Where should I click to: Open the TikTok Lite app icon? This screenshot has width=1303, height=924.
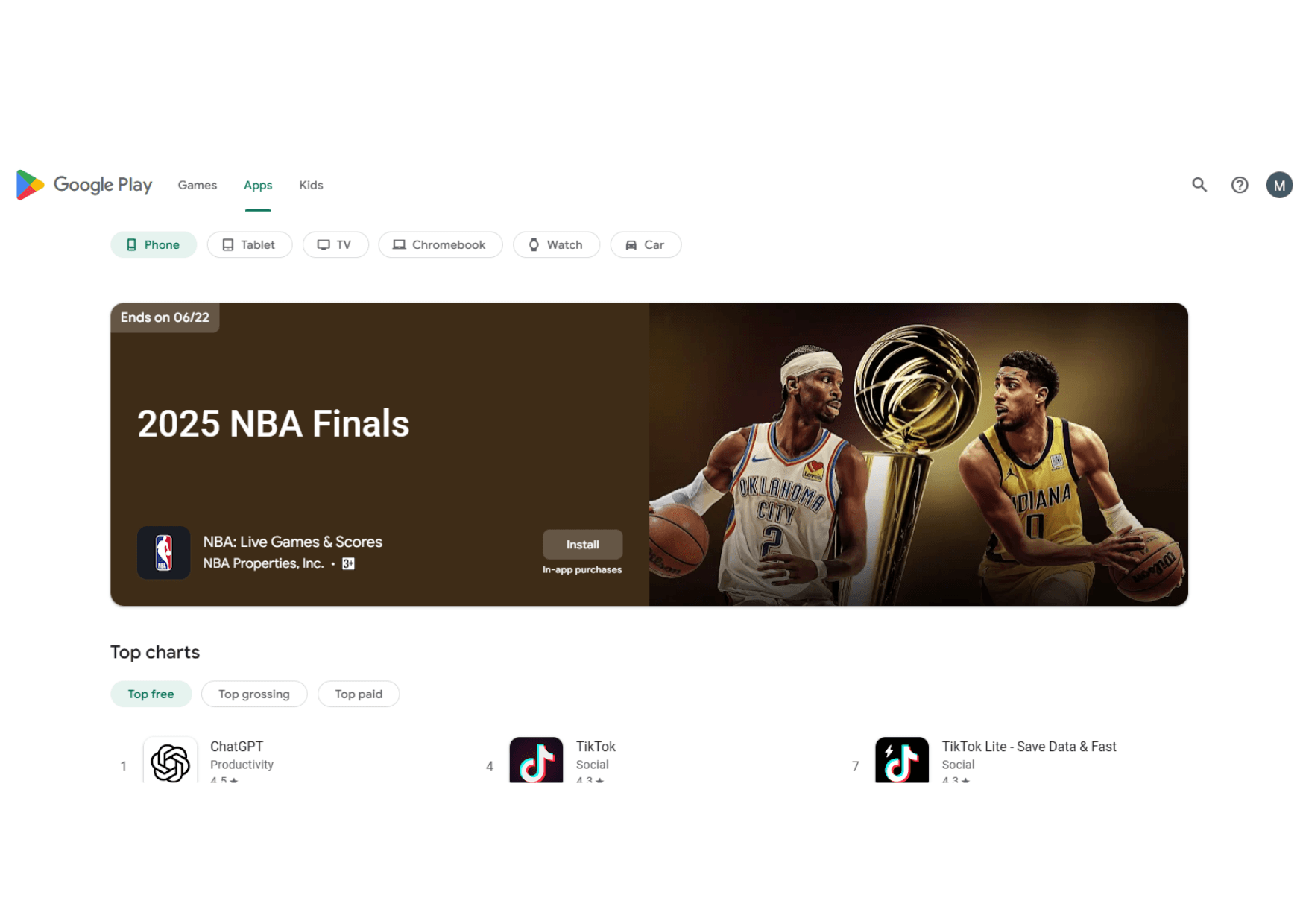tap(901, 761)
